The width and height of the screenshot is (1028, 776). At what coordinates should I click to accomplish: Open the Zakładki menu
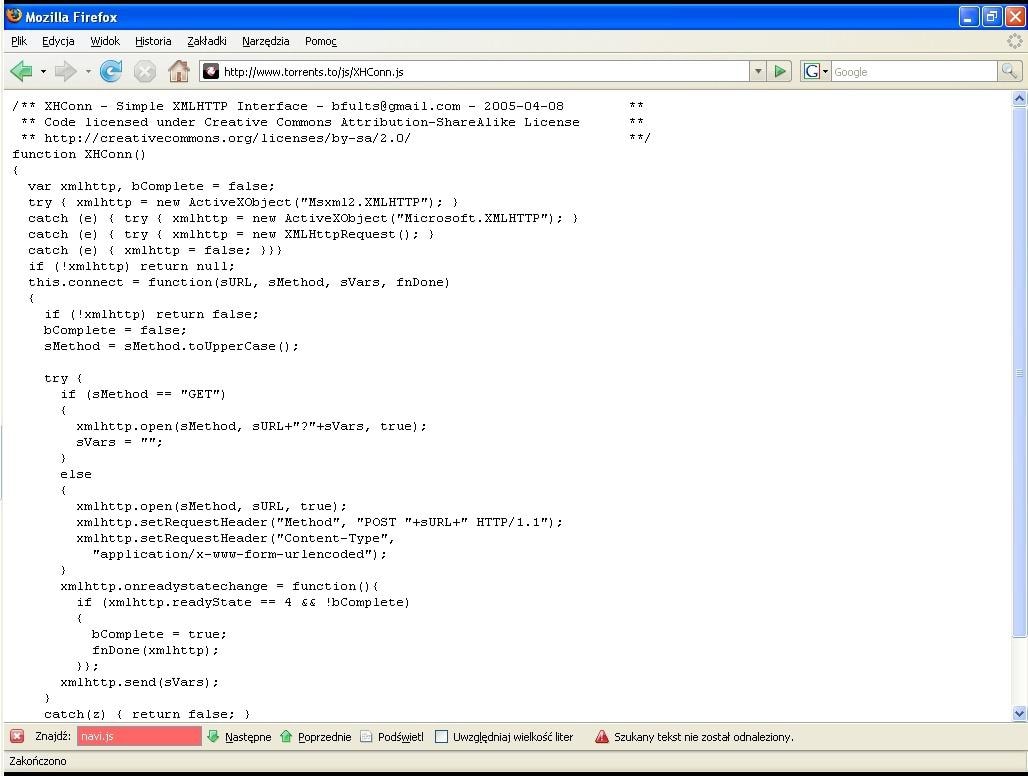[x=206, y=41]
